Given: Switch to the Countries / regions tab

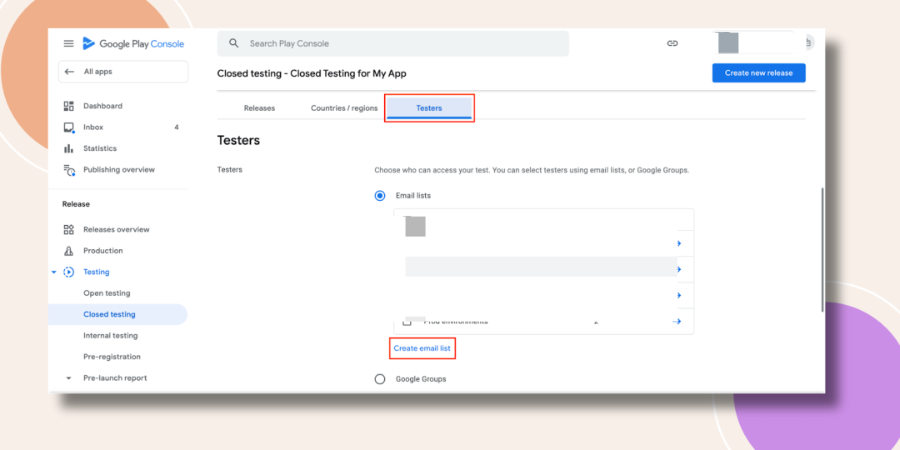Looking at the screenshot, I should pos(344,108).
